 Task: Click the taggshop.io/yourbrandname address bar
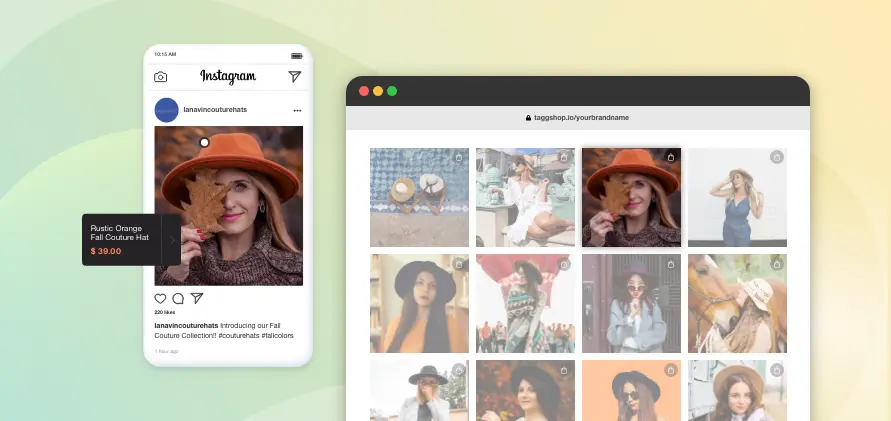coord(577,117)
